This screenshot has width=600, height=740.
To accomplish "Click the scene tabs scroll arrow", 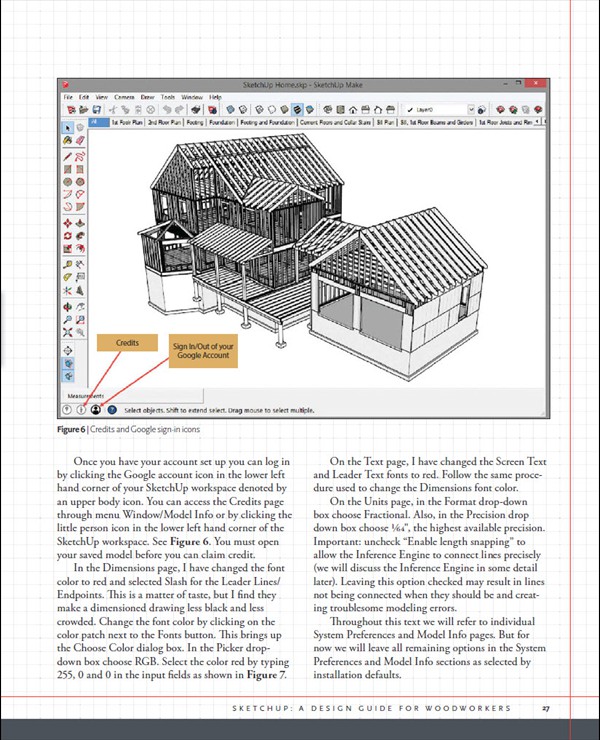I will (537, 122).
